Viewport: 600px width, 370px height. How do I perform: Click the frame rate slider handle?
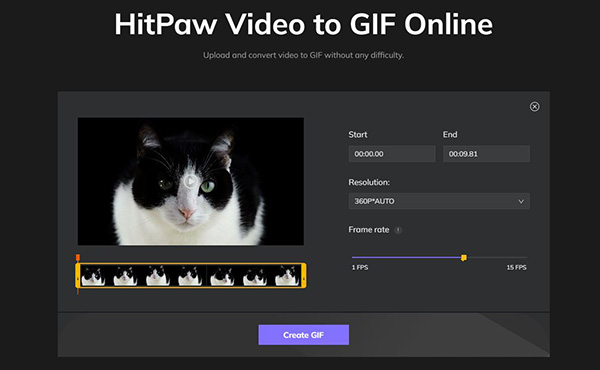(x=464, y=258)
